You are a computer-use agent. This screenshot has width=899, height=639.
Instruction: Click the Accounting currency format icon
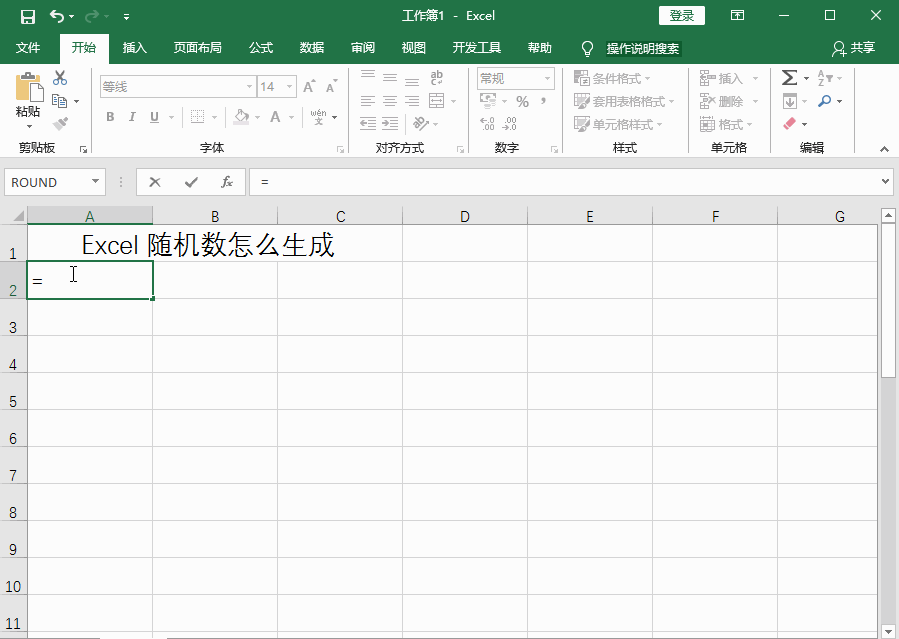(488, 101)
